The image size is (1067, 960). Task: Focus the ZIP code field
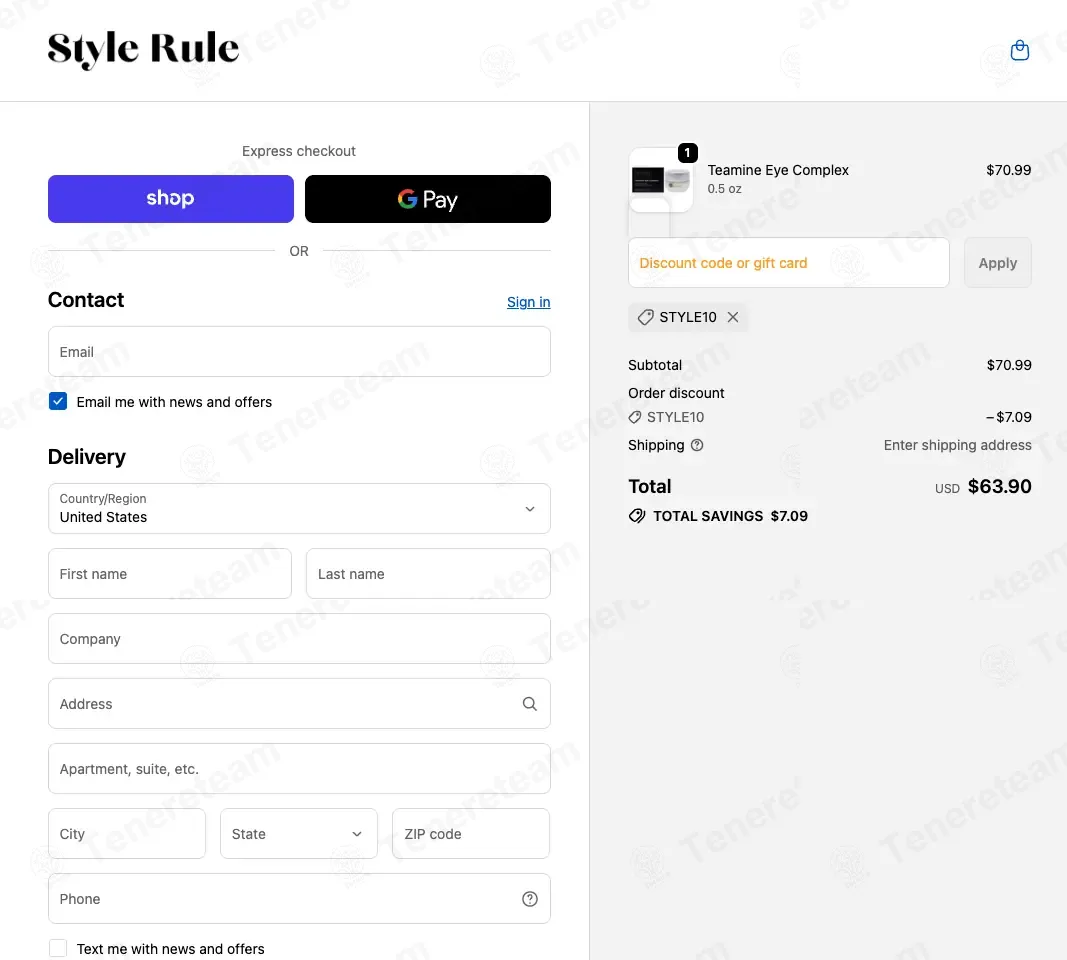pos(471,833)
